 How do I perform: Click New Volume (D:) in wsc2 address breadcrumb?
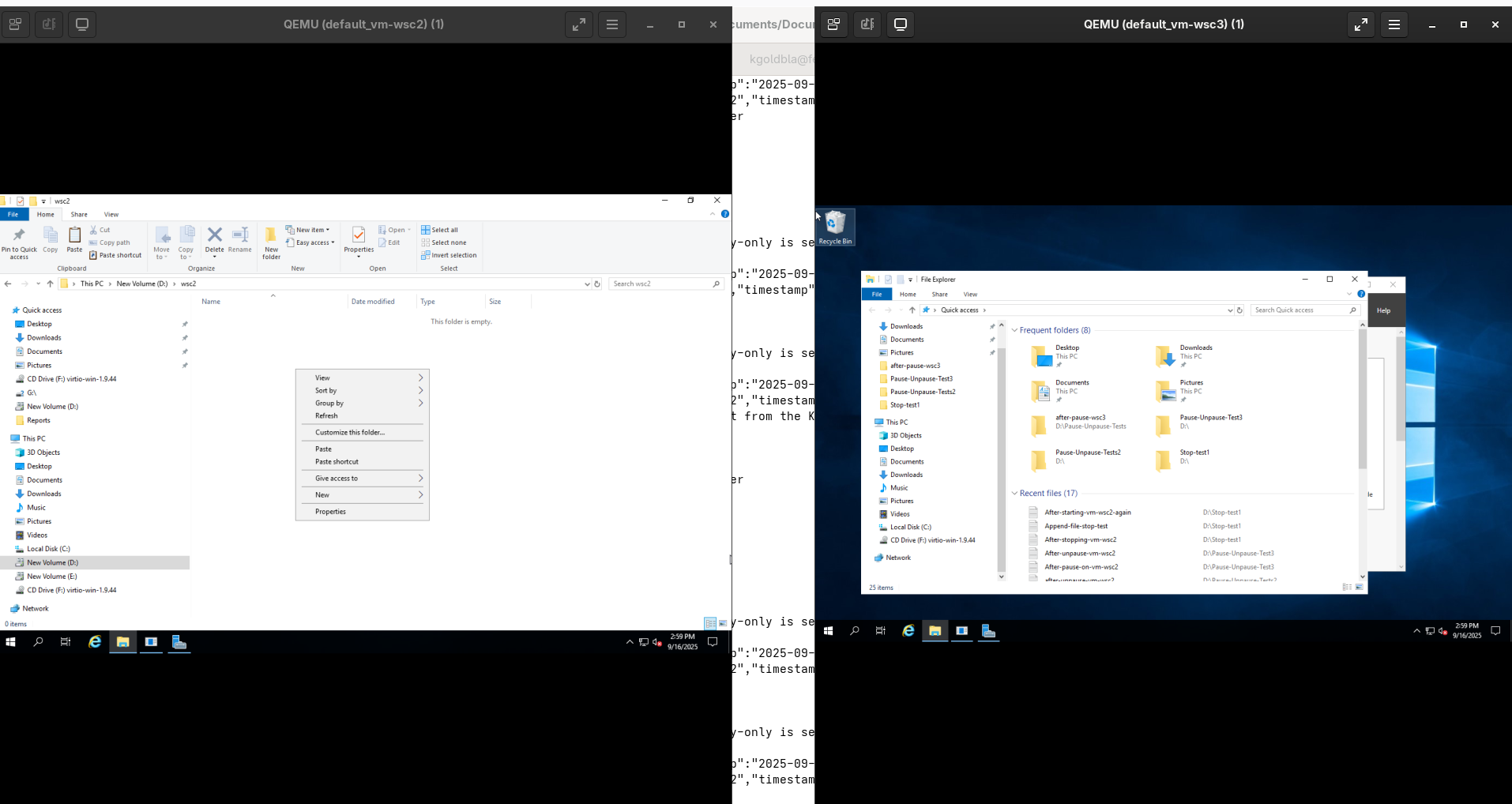[142, 284]
